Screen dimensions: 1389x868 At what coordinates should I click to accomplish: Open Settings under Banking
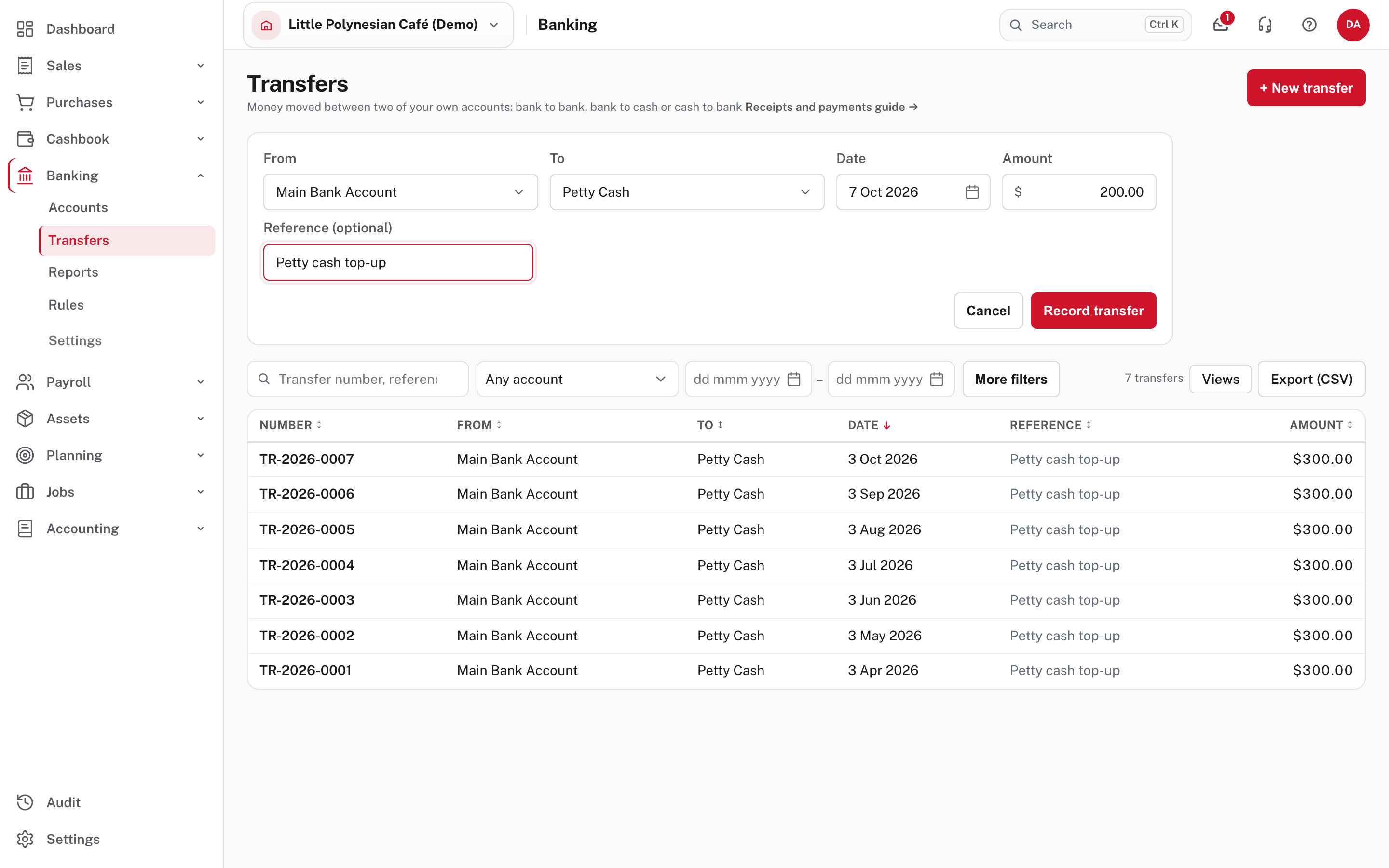coord(75,340)
